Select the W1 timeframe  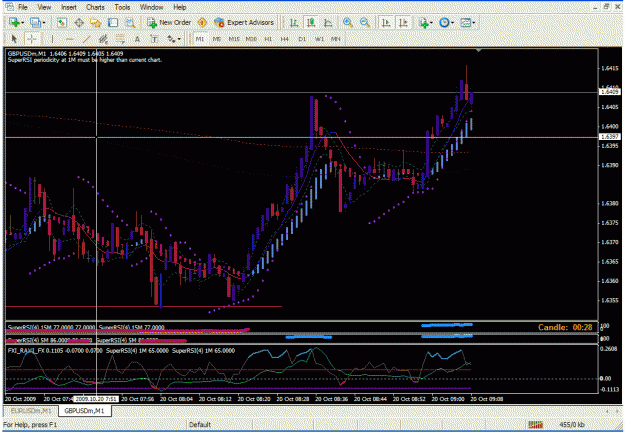click(319, 39)
